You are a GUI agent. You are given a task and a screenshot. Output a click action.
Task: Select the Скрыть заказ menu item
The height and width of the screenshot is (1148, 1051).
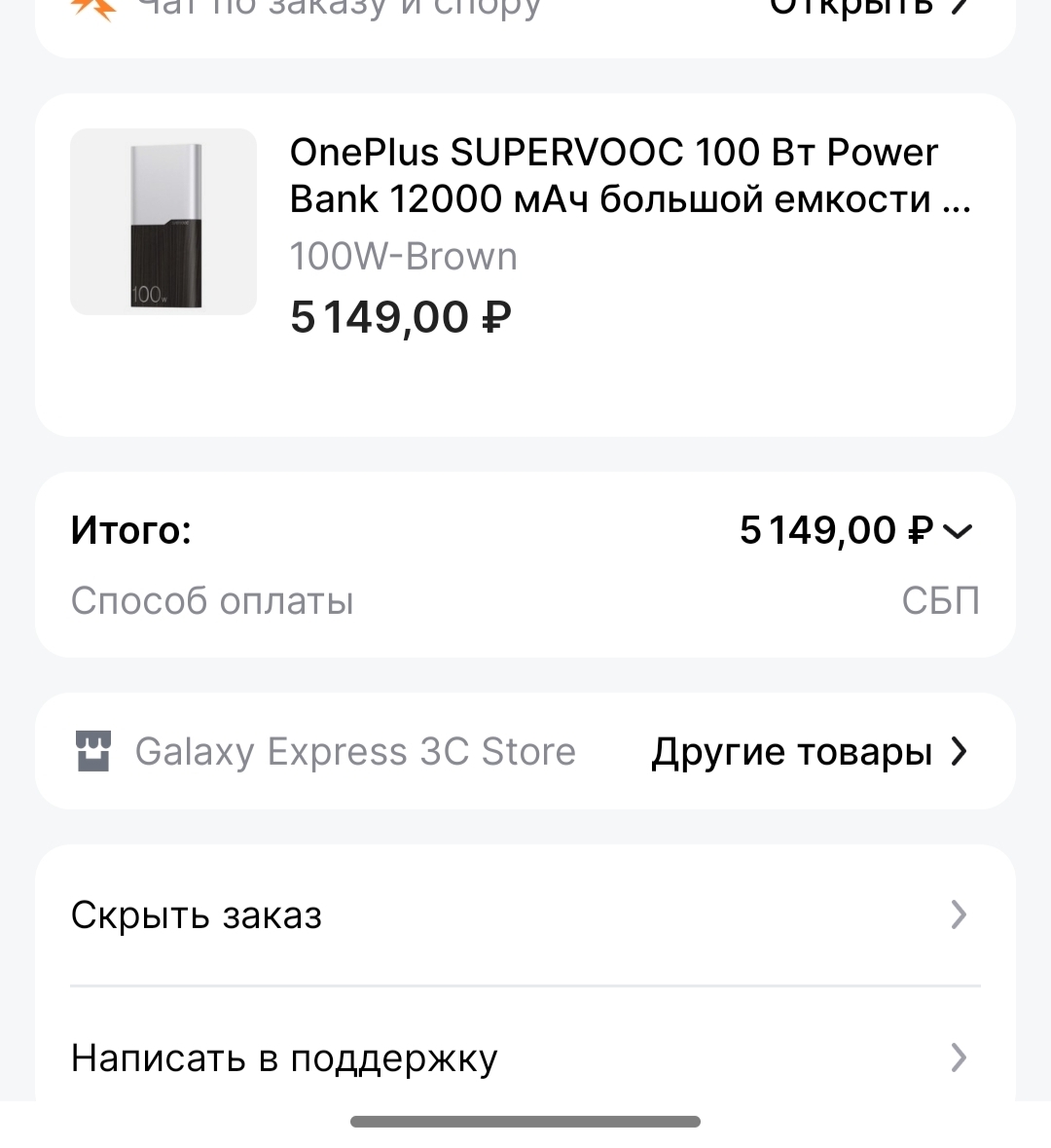197,915
